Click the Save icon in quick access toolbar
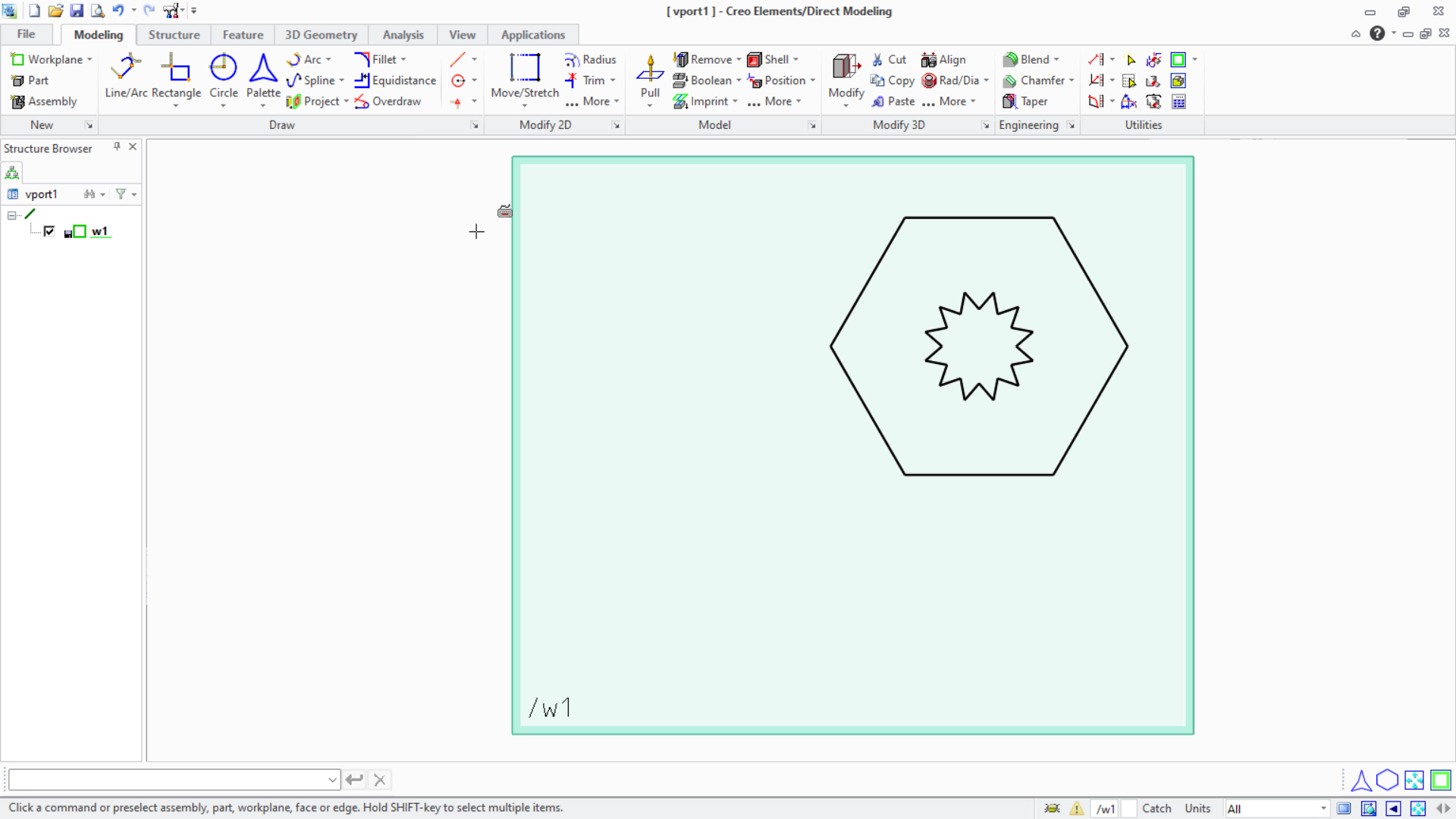The width and height of the screenshot is (1456, 819). coord(77,11)
